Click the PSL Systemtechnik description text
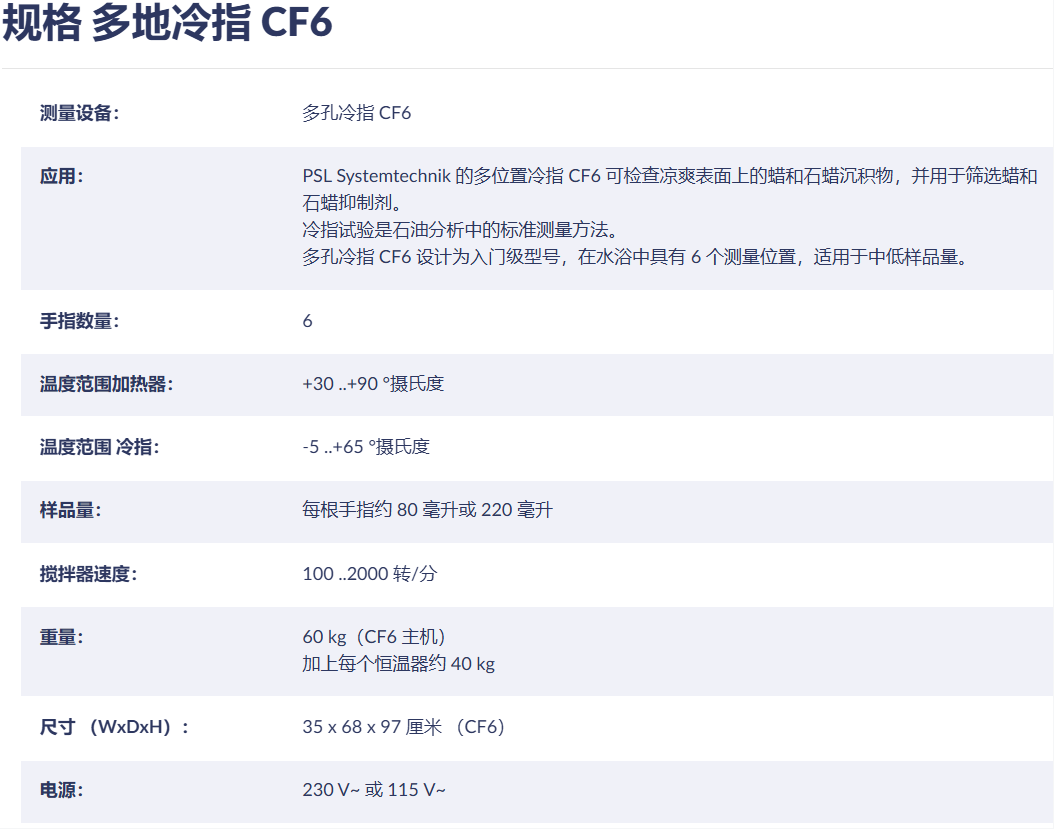 click(x=670, y=189)
